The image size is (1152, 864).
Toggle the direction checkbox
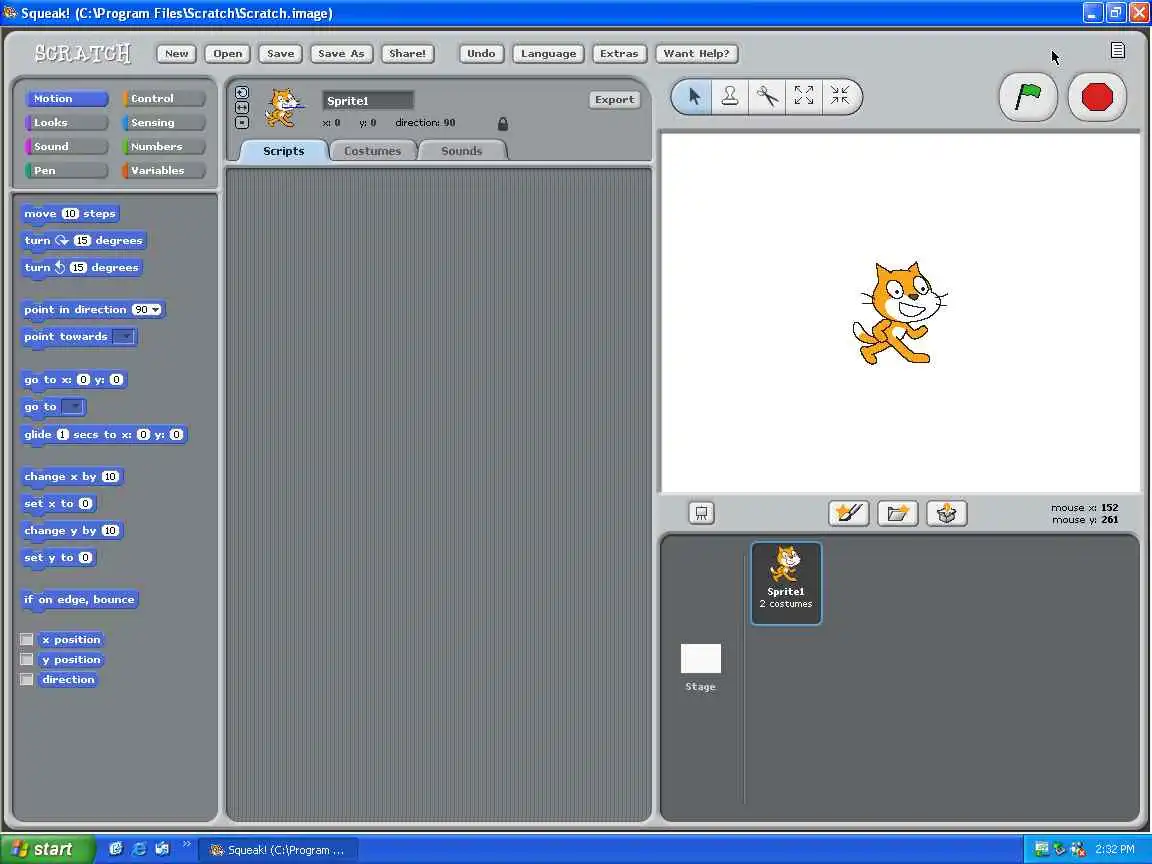(26, 679)
